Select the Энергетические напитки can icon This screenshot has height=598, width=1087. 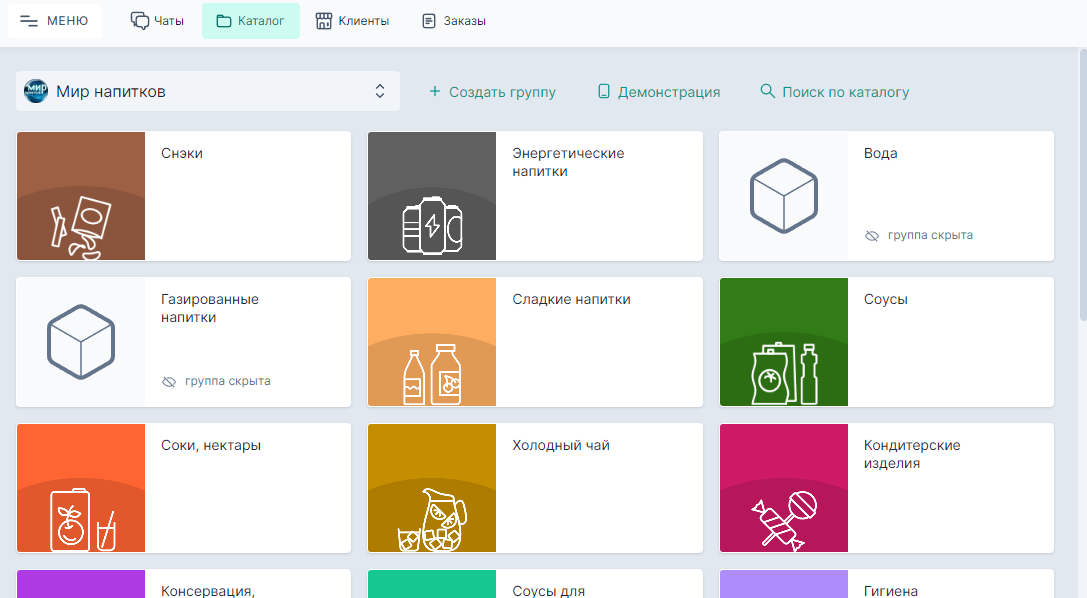[432, 225]
